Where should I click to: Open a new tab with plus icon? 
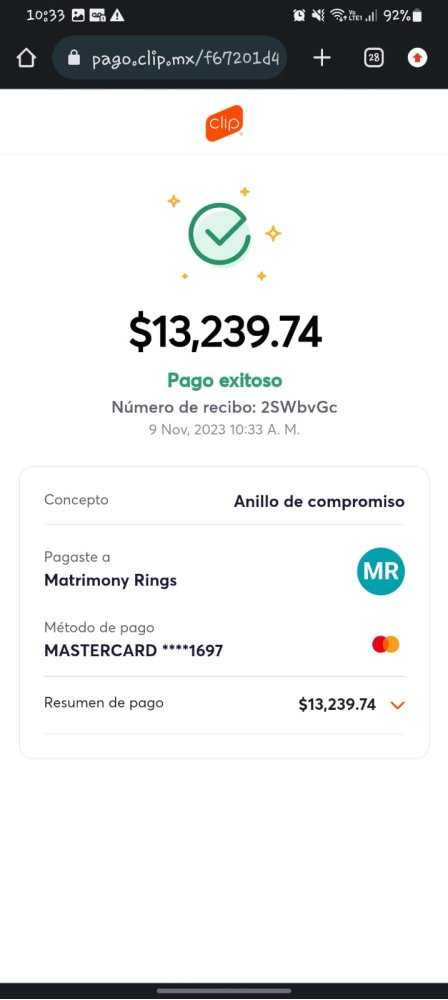click(322, 59)
